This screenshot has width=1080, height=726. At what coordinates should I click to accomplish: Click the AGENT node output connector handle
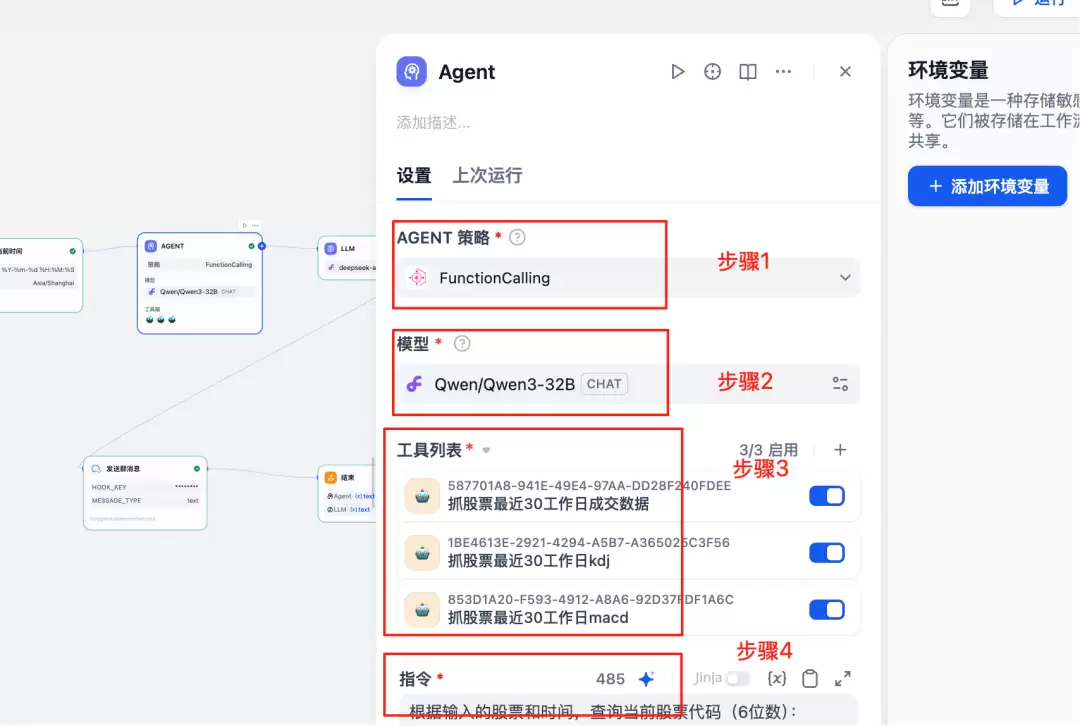[x=262, y=246]
